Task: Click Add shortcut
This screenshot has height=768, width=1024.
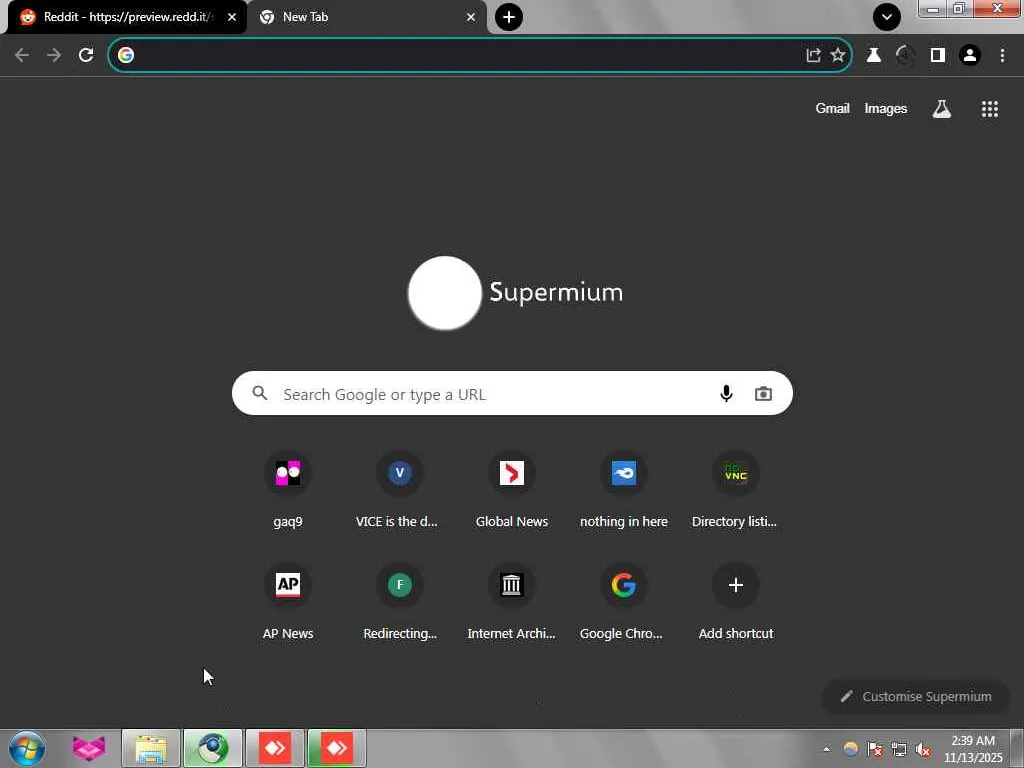Action: [735, 602]
